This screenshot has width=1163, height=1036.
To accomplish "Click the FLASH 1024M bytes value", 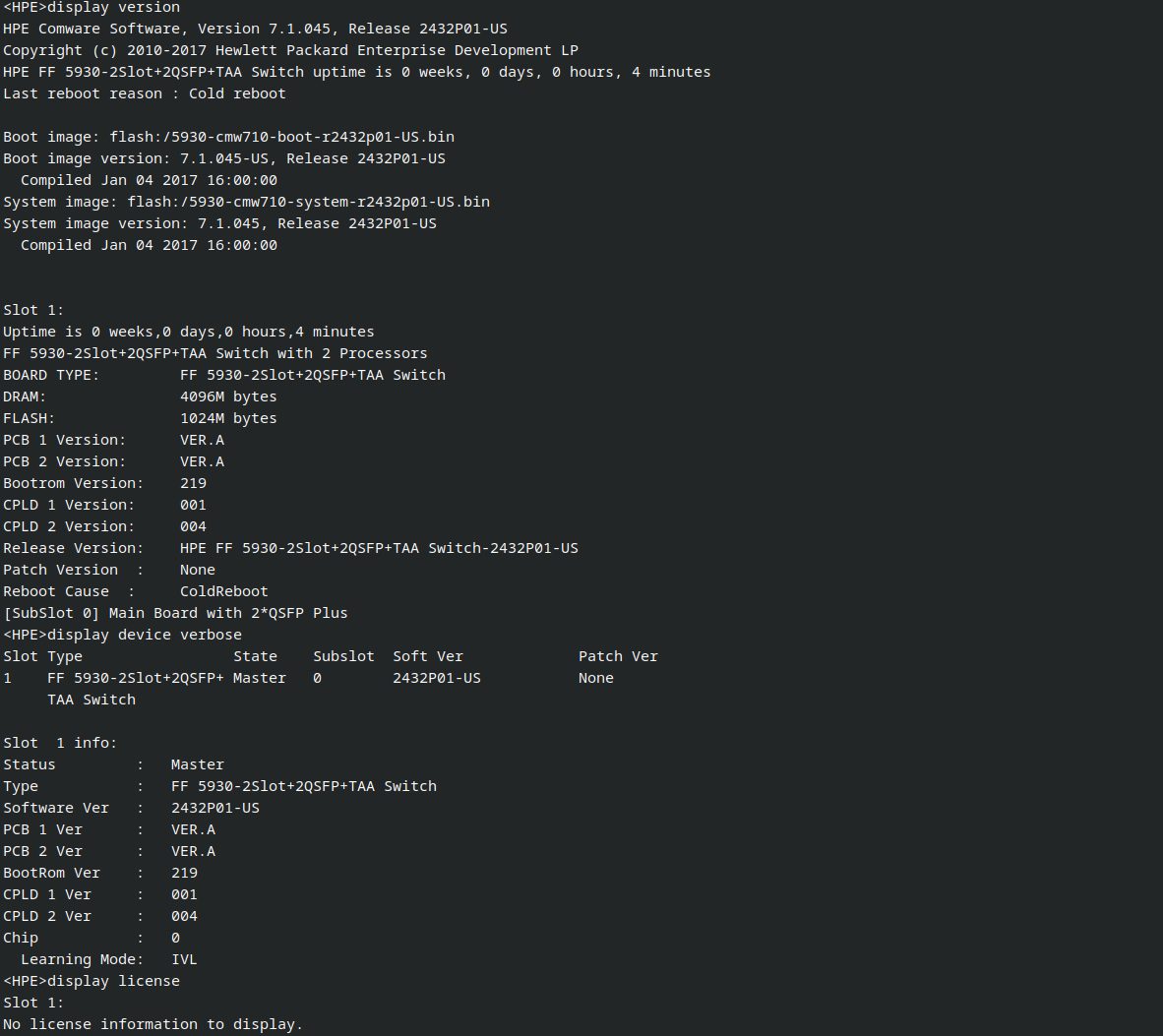I will [x=228, y=418].
